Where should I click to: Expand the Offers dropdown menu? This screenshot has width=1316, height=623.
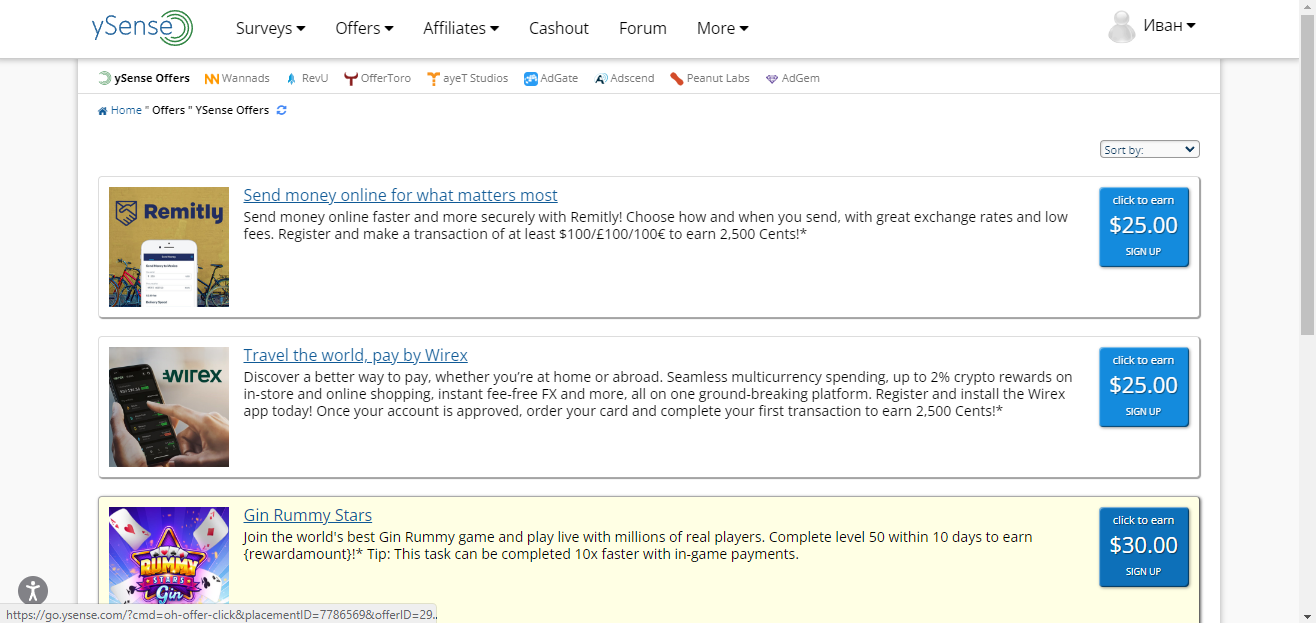pos(365,28)
